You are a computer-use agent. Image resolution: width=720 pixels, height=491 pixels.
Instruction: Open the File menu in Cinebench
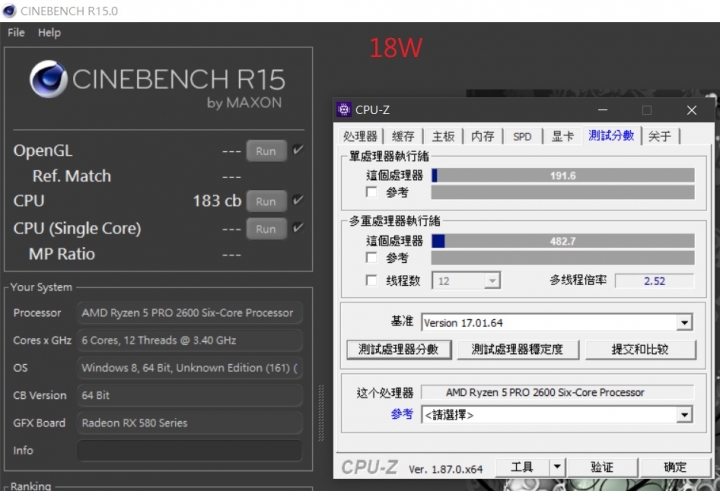point(16,33)
